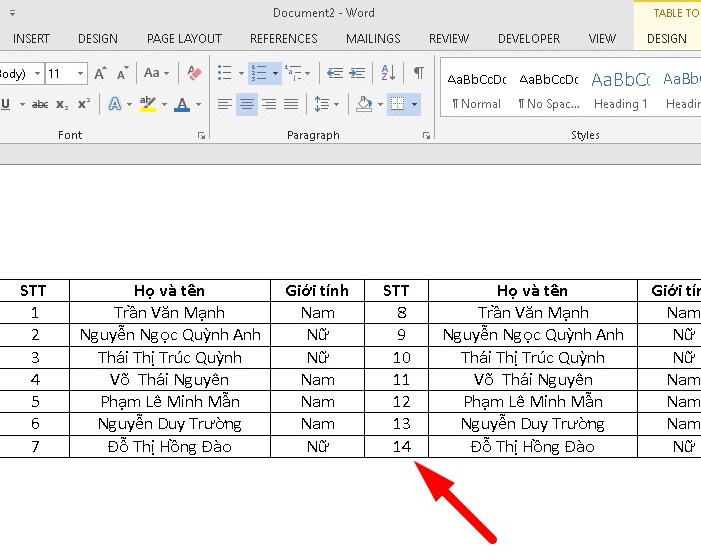
Task: Toggle Strikethrough formatting
Action: [x=40, y=105]
